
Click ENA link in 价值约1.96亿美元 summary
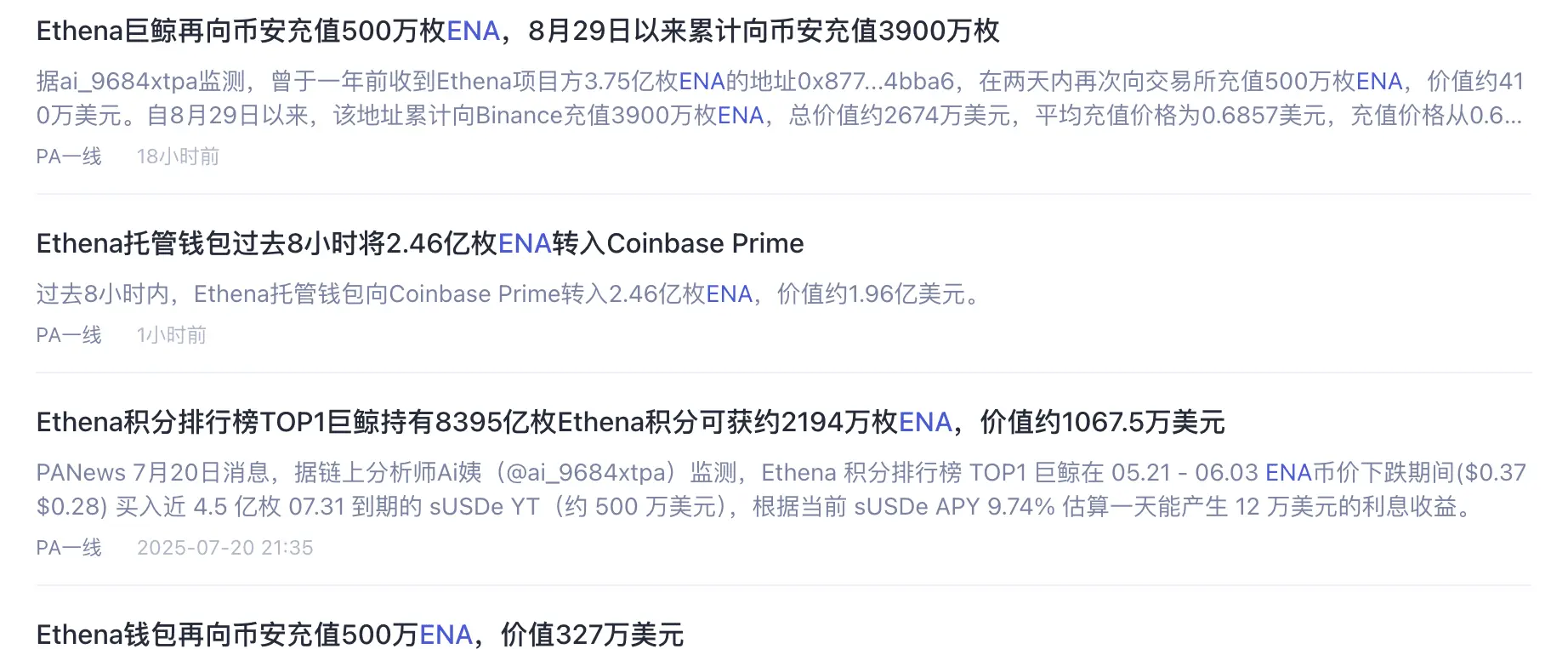click(730, 294)
